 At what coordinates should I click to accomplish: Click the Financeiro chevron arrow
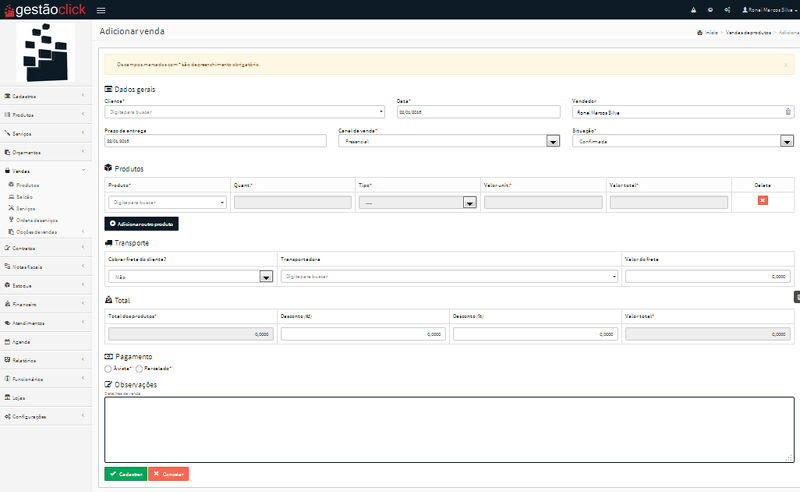pyautogui.click(x=83, y=304)
